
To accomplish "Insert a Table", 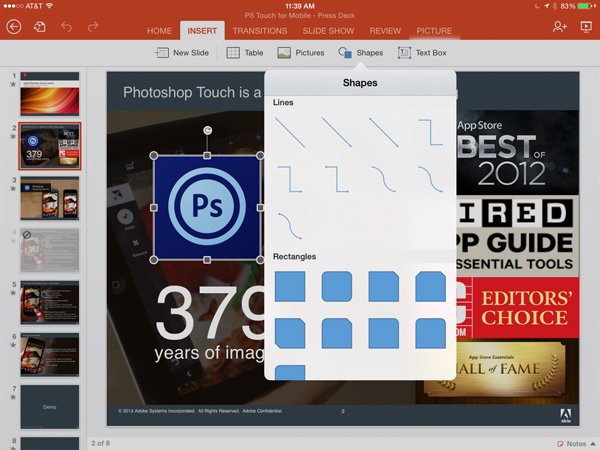I will pyautogui.click(x=245, y=53).
